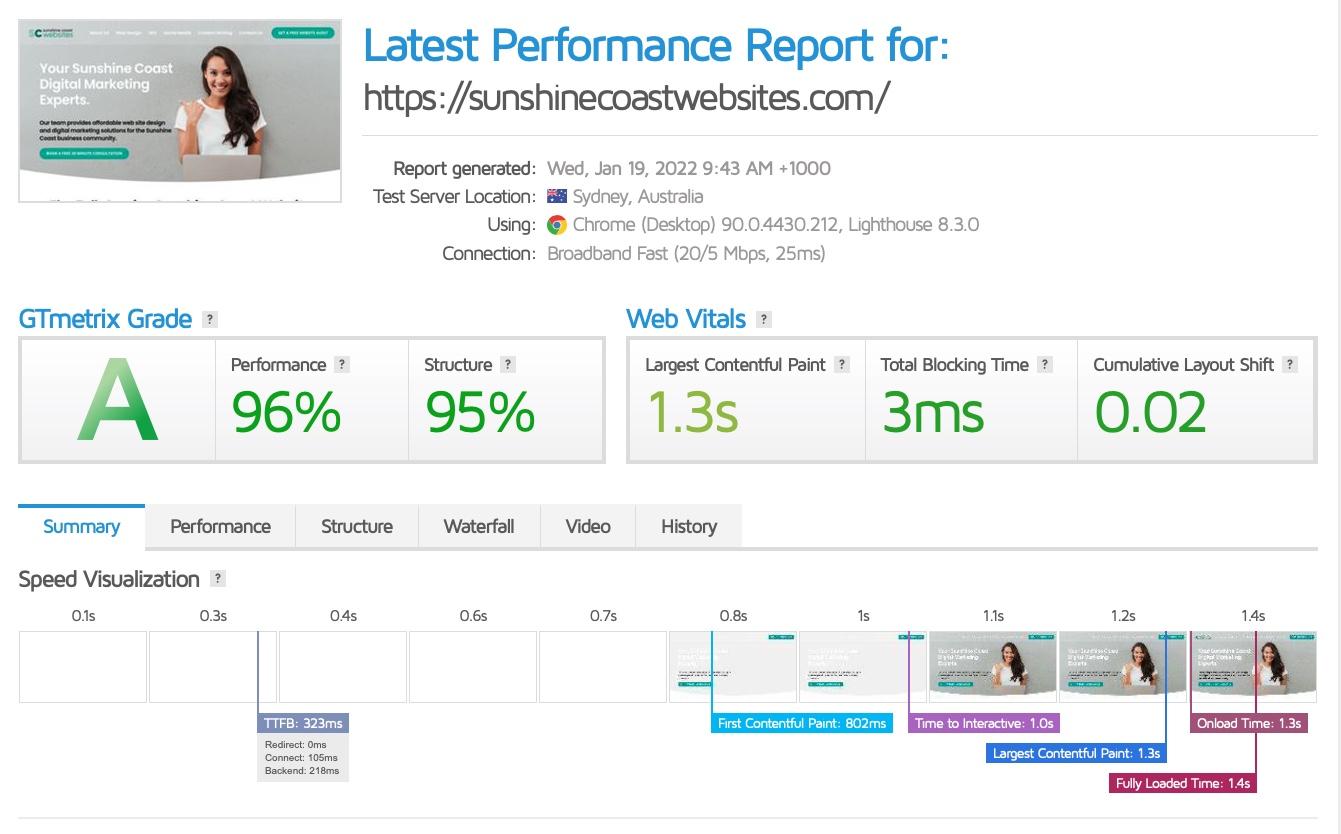Click the Fully Loaded Time: 1.4s marker
Image resolution: width=1341 pixels, height=834 pixels.
point(1183,783)
